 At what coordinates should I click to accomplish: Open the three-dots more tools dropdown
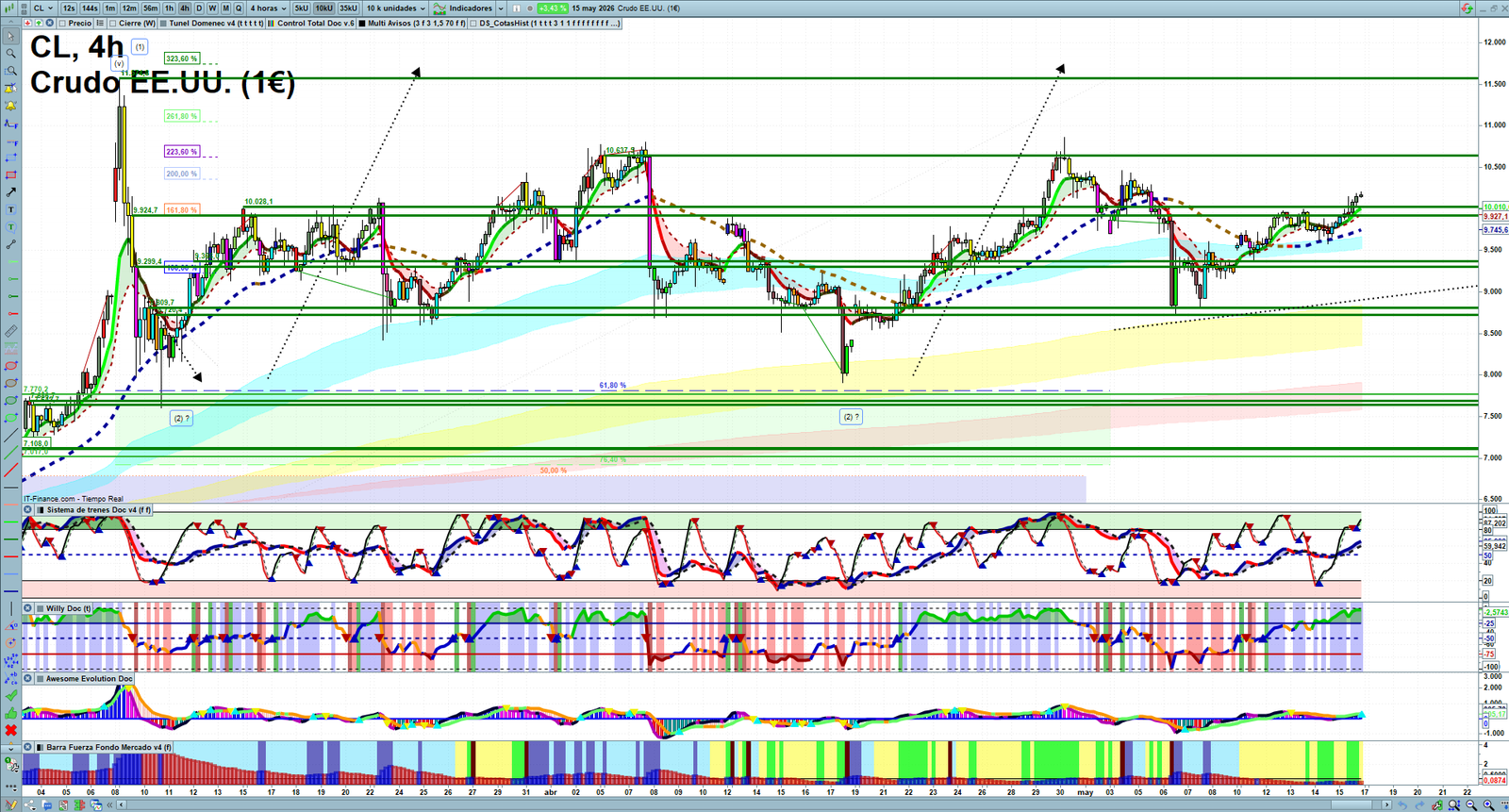[x=11, y=787]
